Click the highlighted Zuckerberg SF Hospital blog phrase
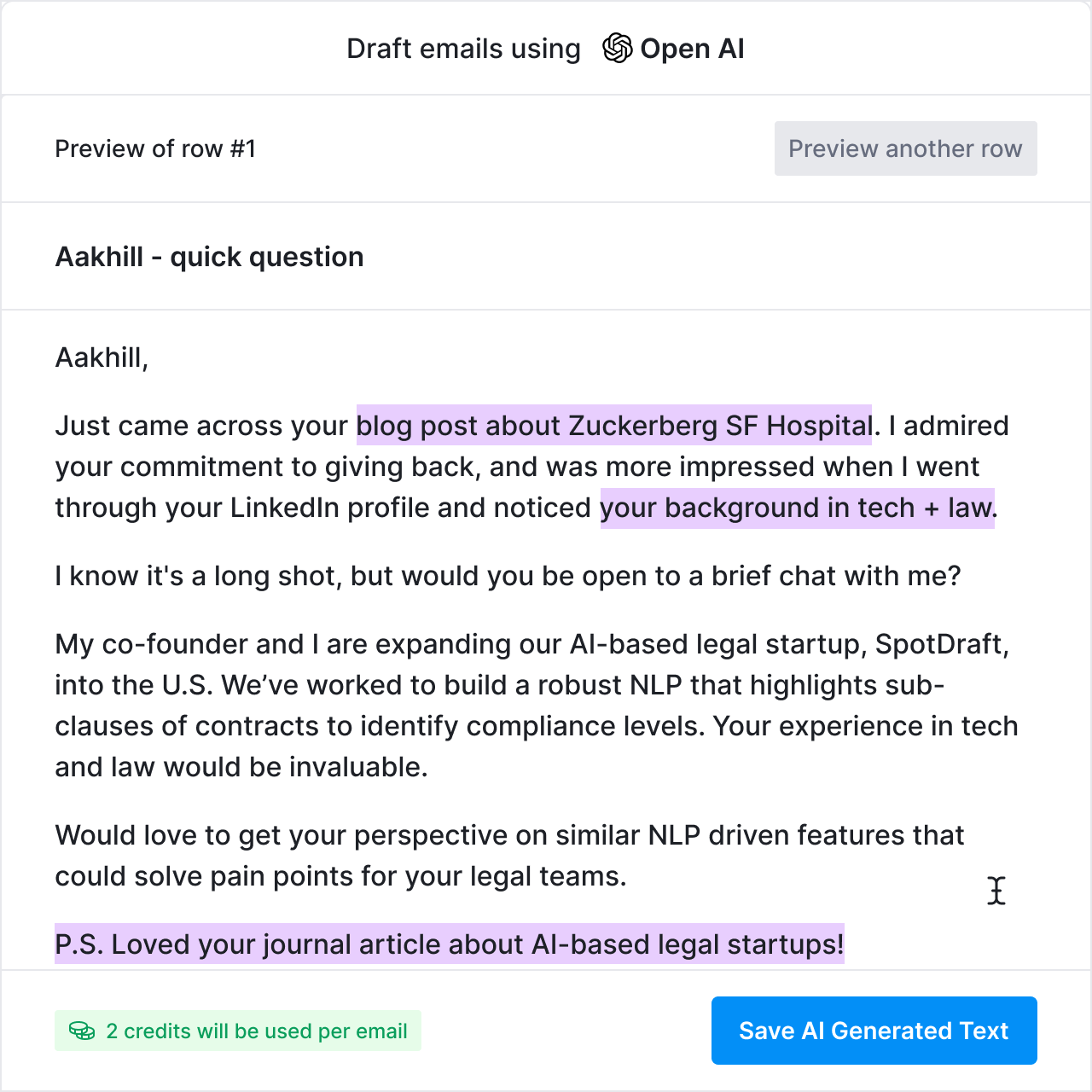This screenshot has width=1092, height=1092. [x=613, y=425]
